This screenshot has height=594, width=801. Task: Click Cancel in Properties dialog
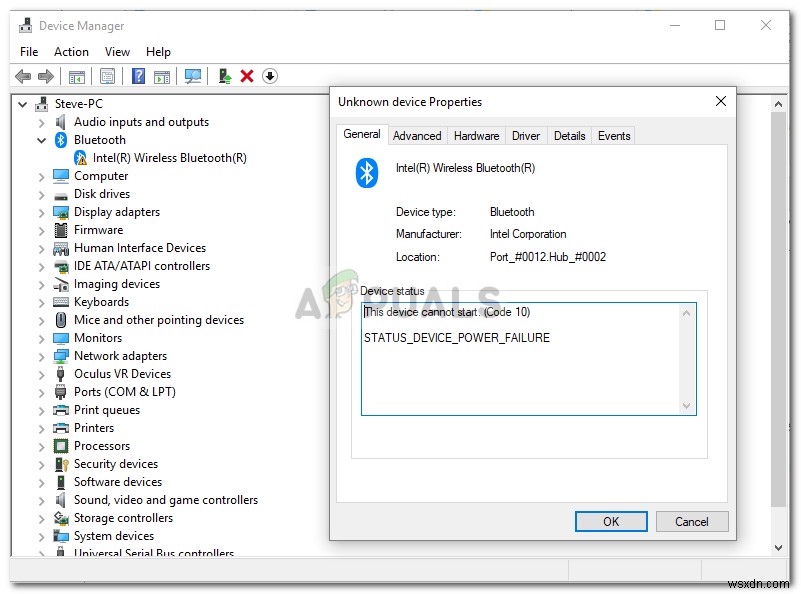(x=692, y=521)
